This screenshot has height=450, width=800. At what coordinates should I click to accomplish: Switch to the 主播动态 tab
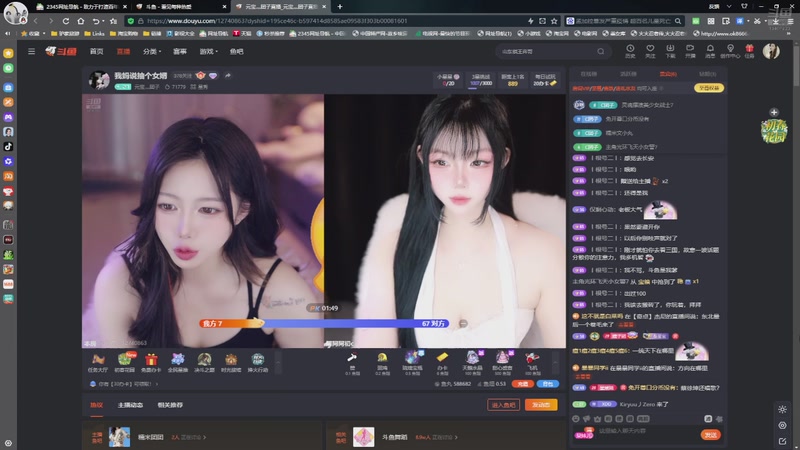pos(130,405)
